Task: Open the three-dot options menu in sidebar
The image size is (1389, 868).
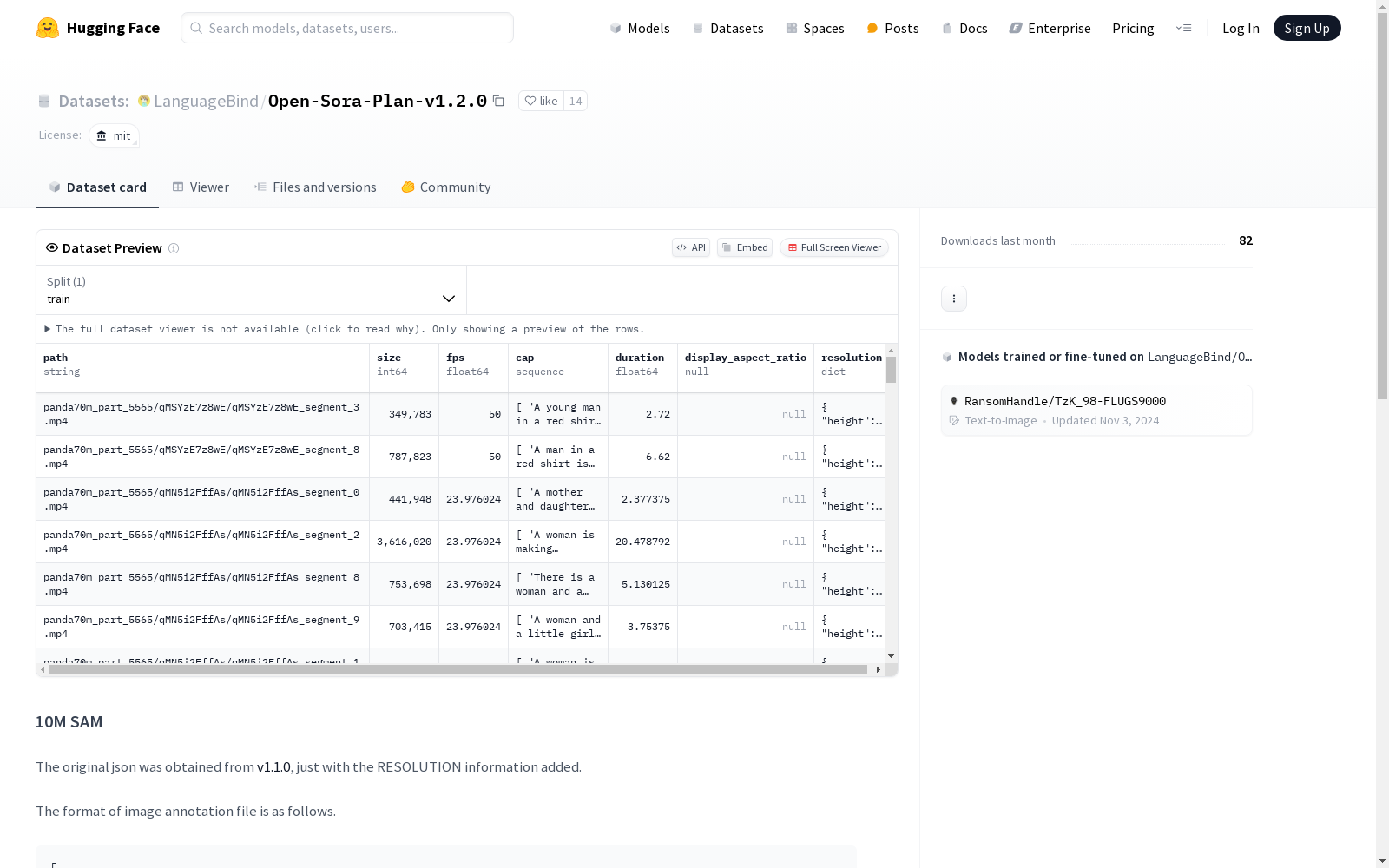Action: [954, 299]
